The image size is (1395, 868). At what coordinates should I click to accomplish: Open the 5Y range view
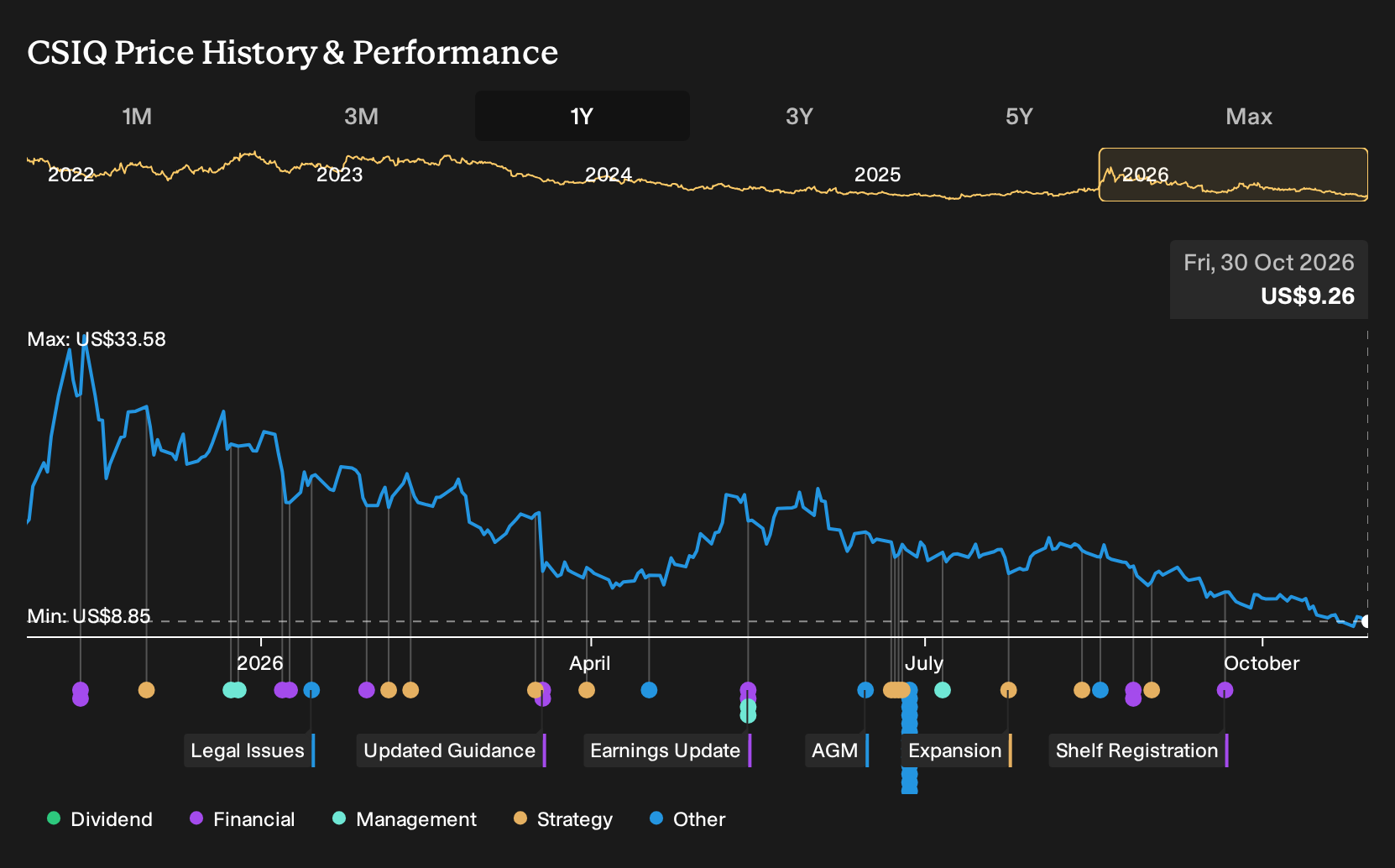[x=1018, y=116]
